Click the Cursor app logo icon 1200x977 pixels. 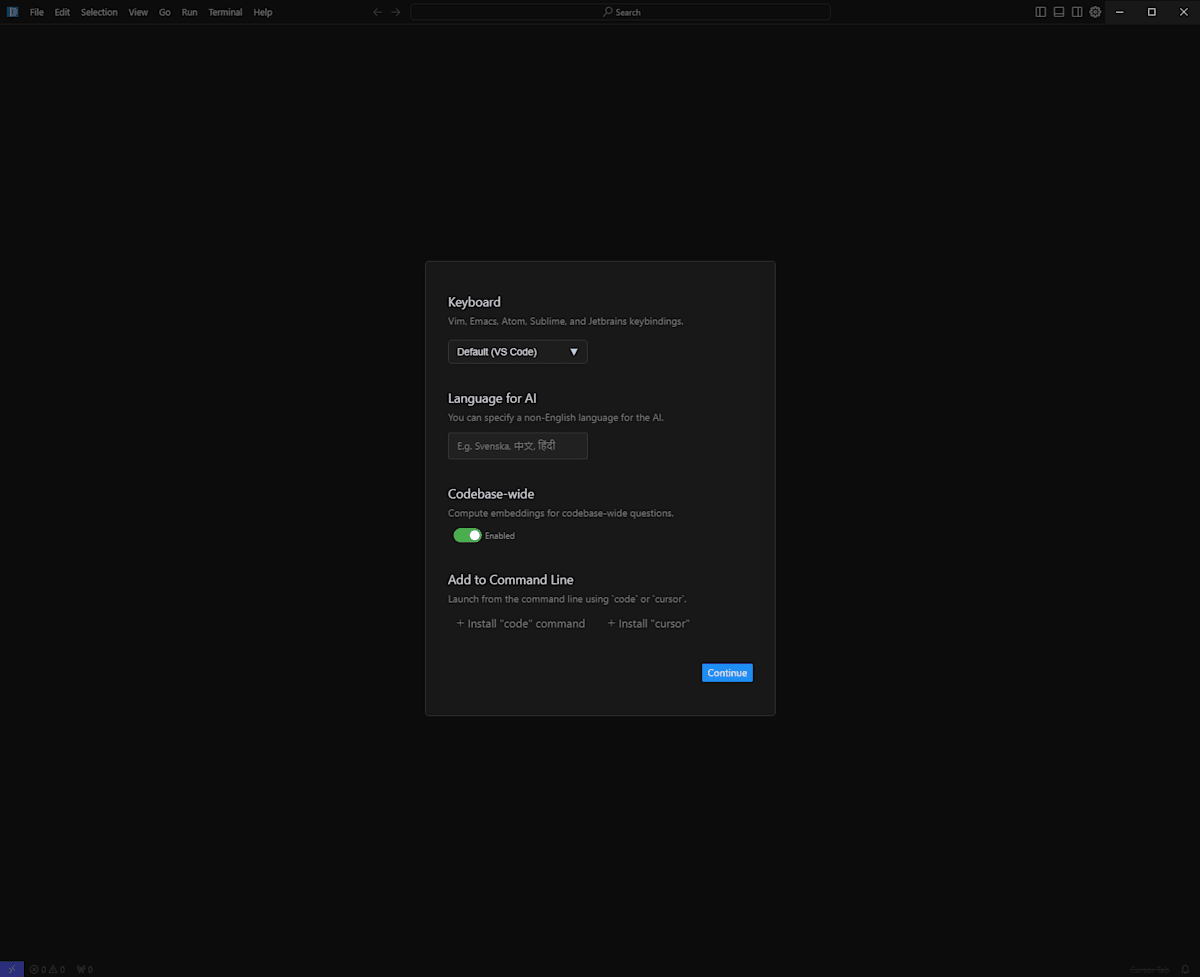(13, 12)
